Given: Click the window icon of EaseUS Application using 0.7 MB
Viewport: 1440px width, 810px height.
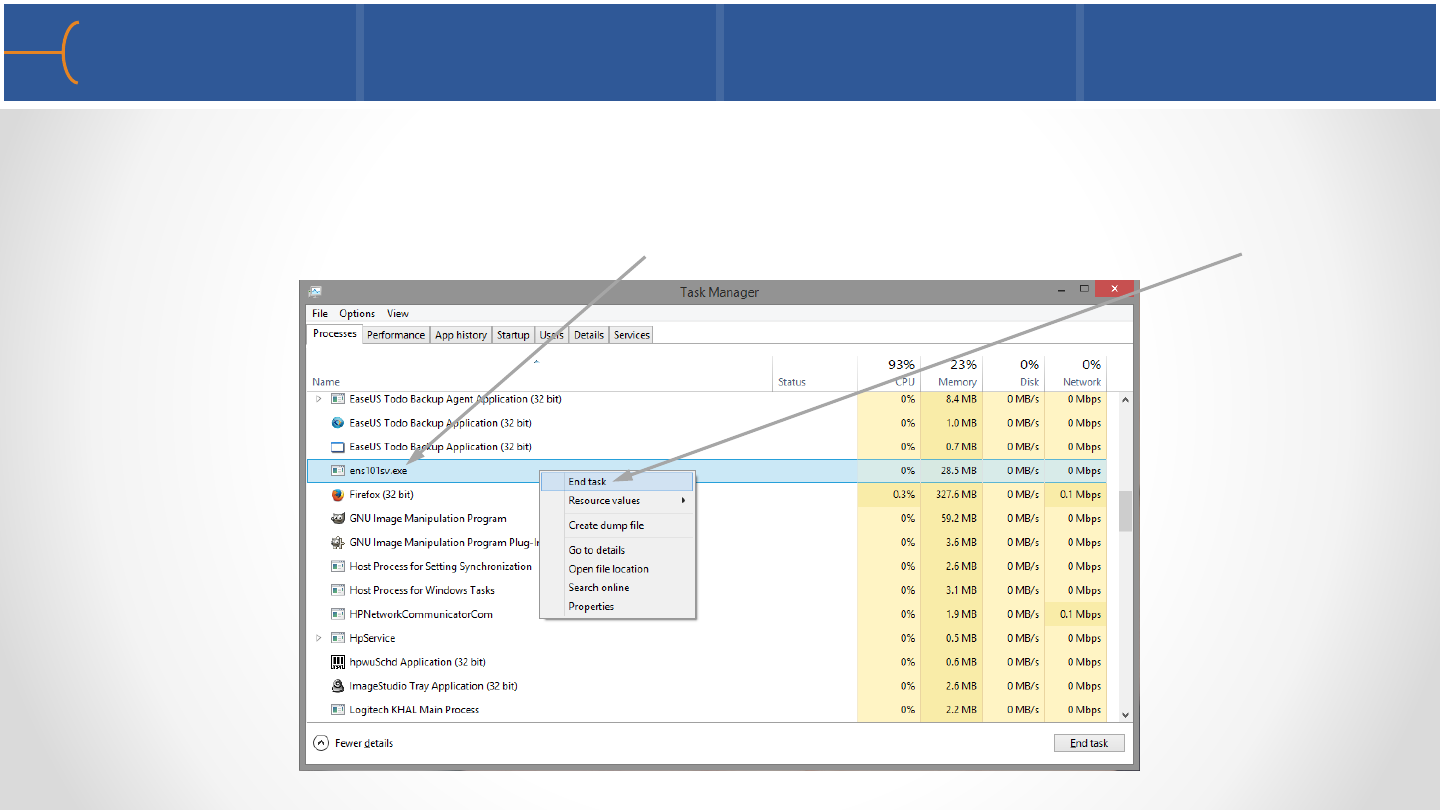Looking at the screenshot, I should point(338,447).
